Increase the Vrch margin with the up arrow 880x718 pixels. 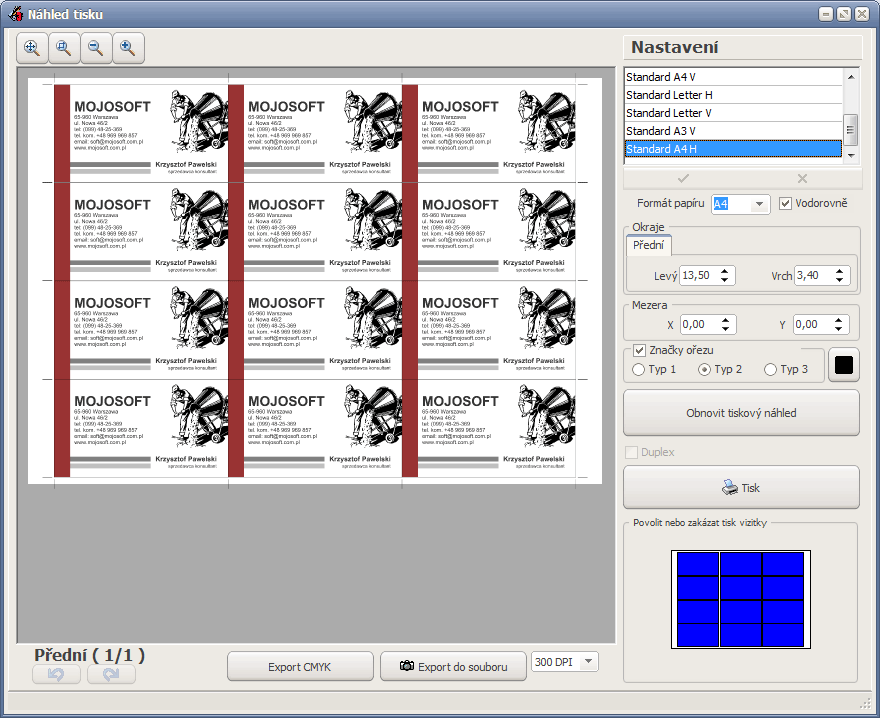pos(839,271)
